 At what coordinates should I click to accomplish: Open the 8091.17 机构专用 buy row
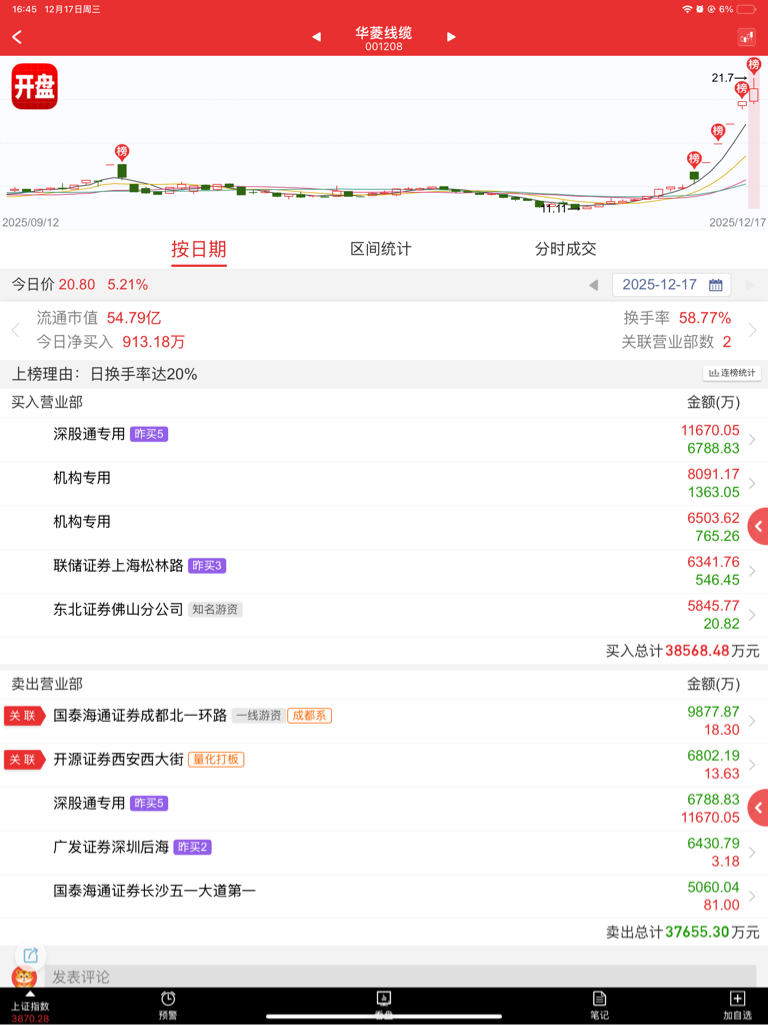tap(384, 484)
